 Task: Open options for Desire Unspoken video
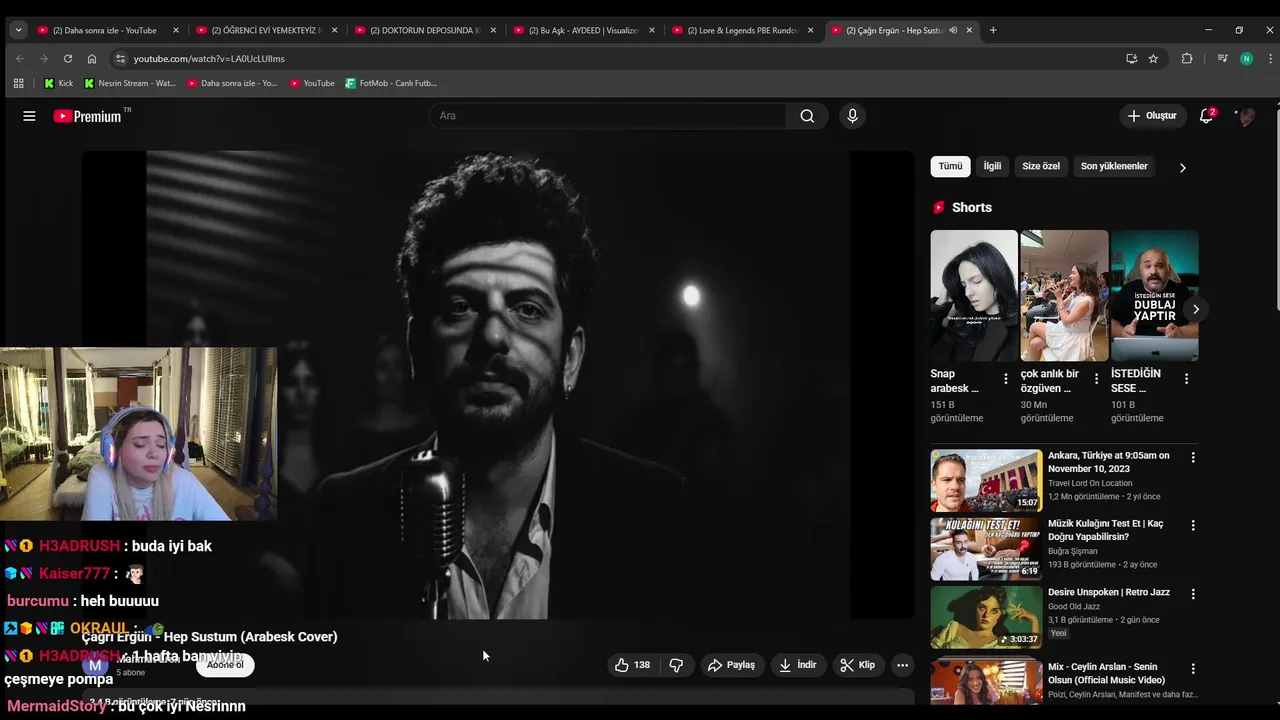(1192, 593)
